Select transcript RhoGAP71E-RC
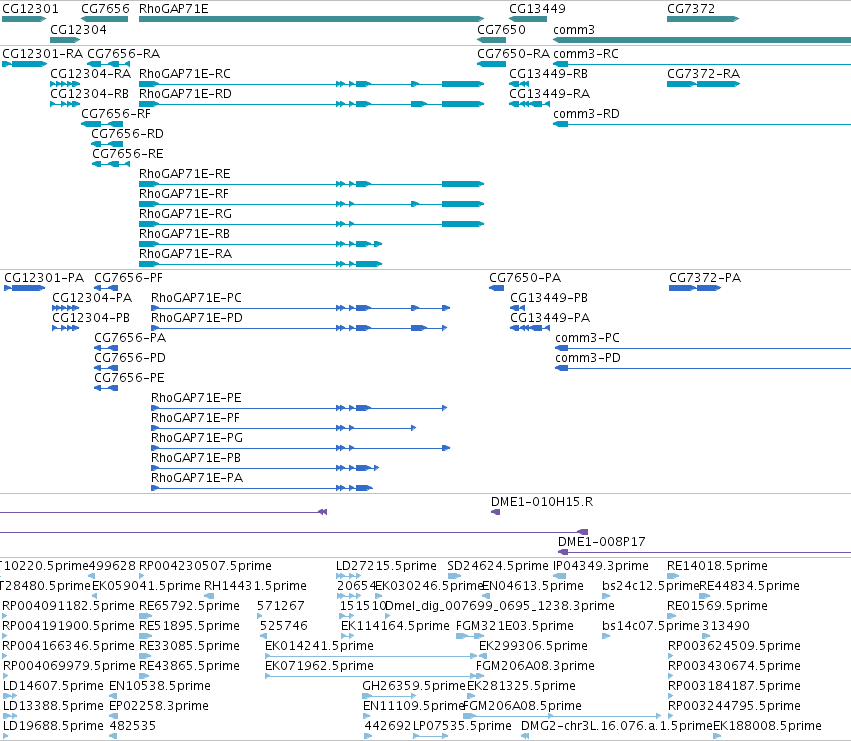This screenshot has height=741, width=851. click(311, 84)
